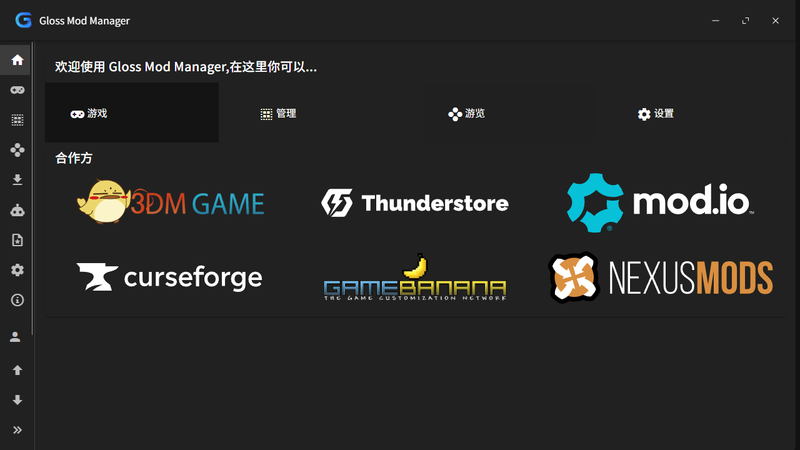The image size is (800, 450).
Task: Open the starred file icon in sidebar
Action: coord(17,240)
